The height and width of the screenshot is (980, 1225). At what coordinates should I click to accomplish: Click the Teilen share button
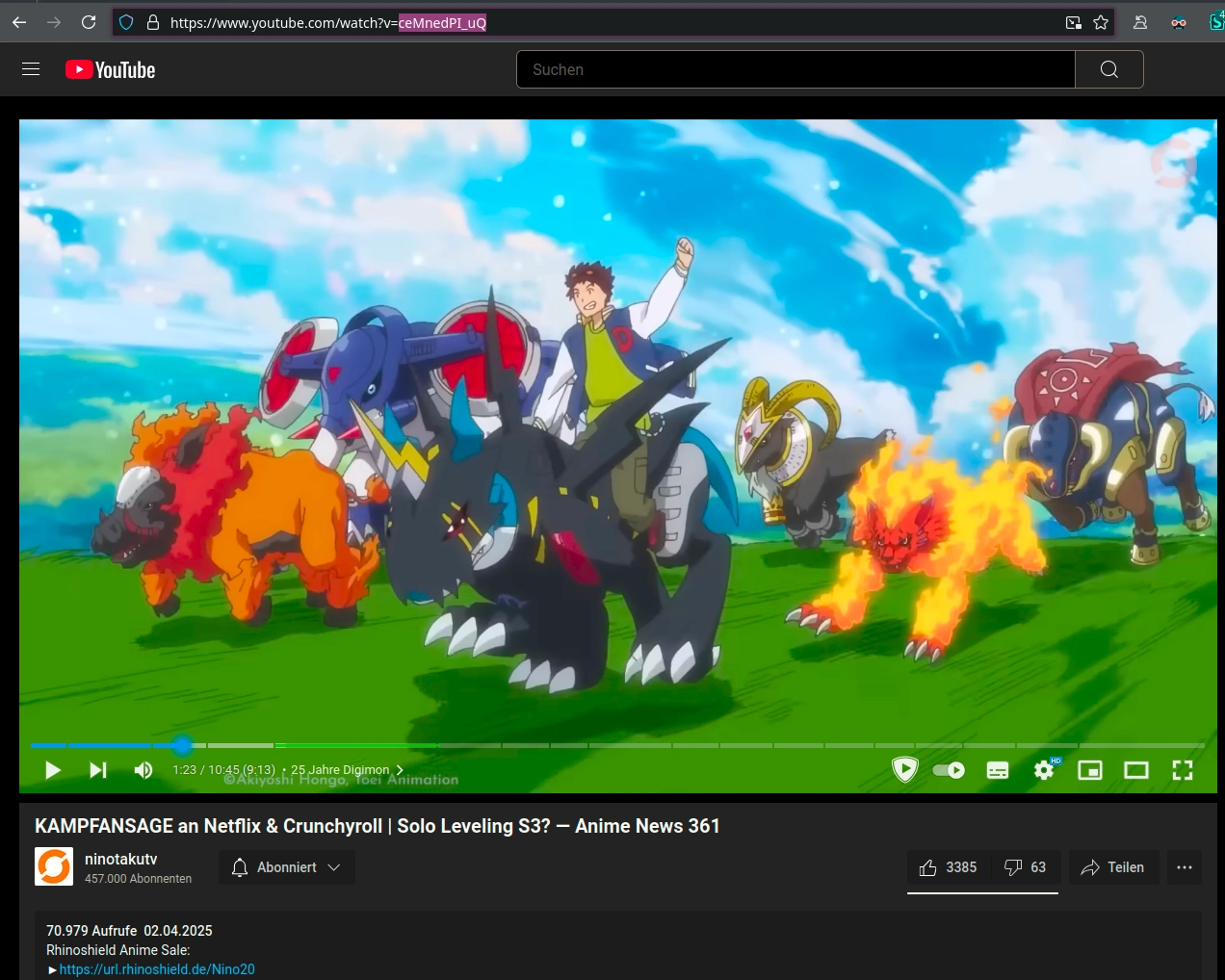(1113, 867)
